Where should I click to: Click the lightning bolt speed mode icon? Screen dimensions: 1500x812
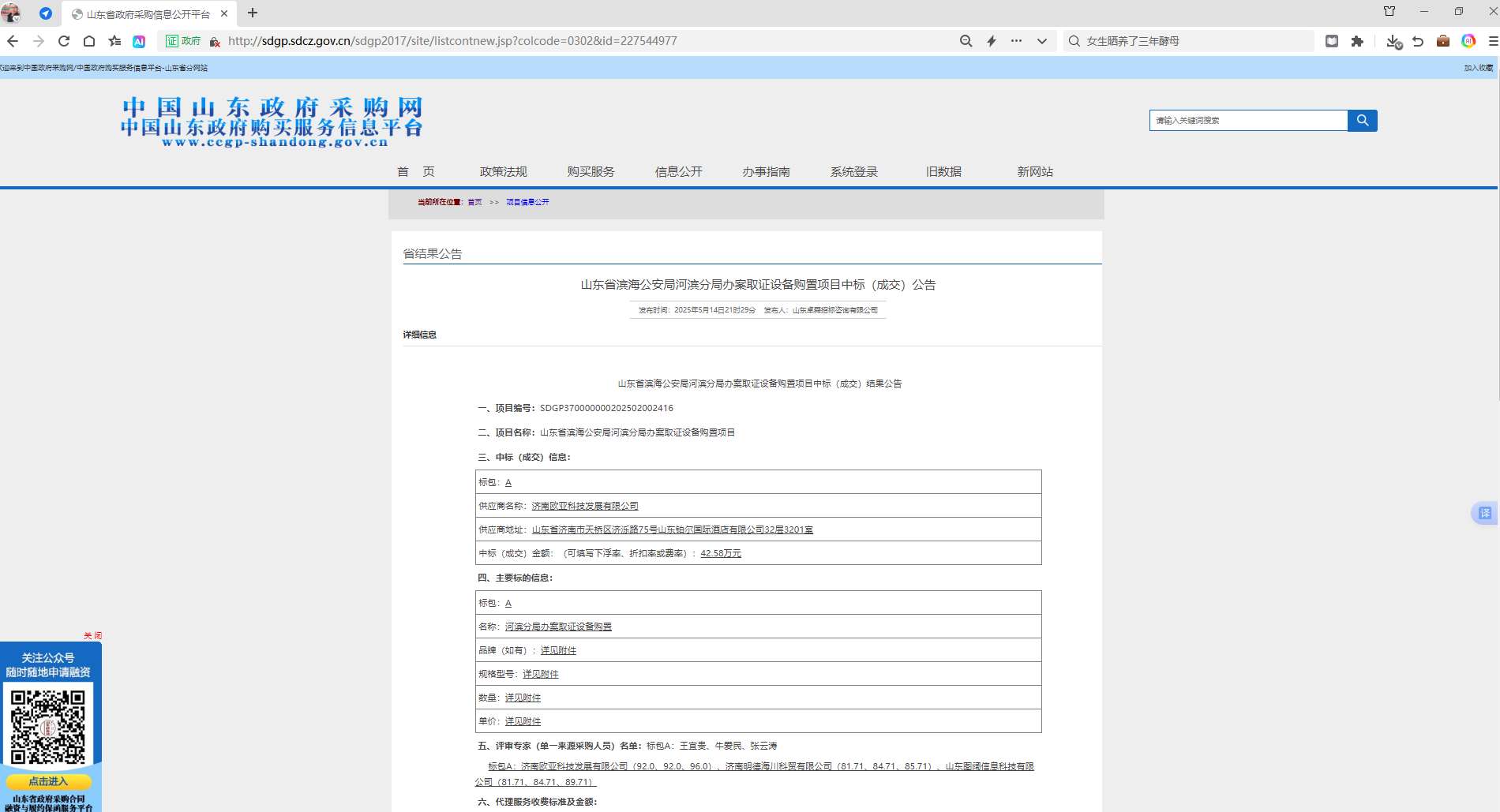[992, 41]
